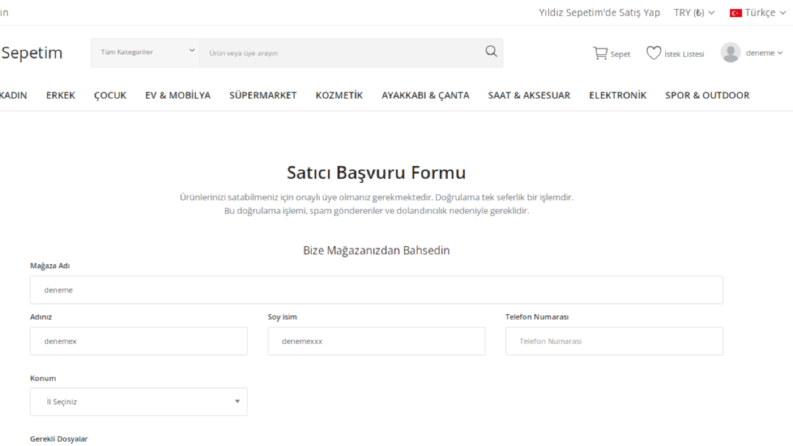
Task: Expand the TRY currency dropdown
Action: (694, 13)
